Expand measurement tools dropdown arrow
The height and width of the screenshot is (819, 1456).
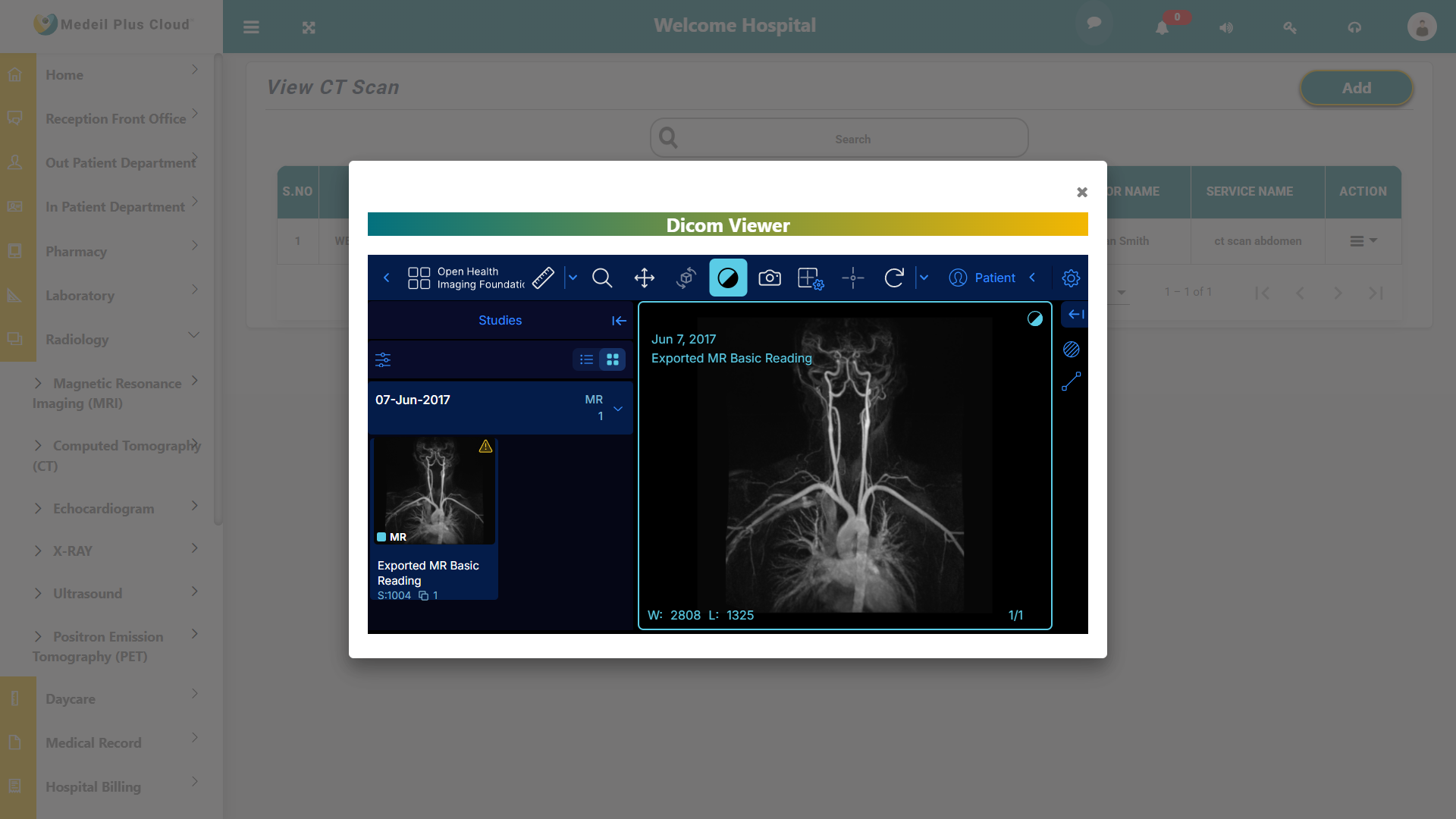(573, 278)
